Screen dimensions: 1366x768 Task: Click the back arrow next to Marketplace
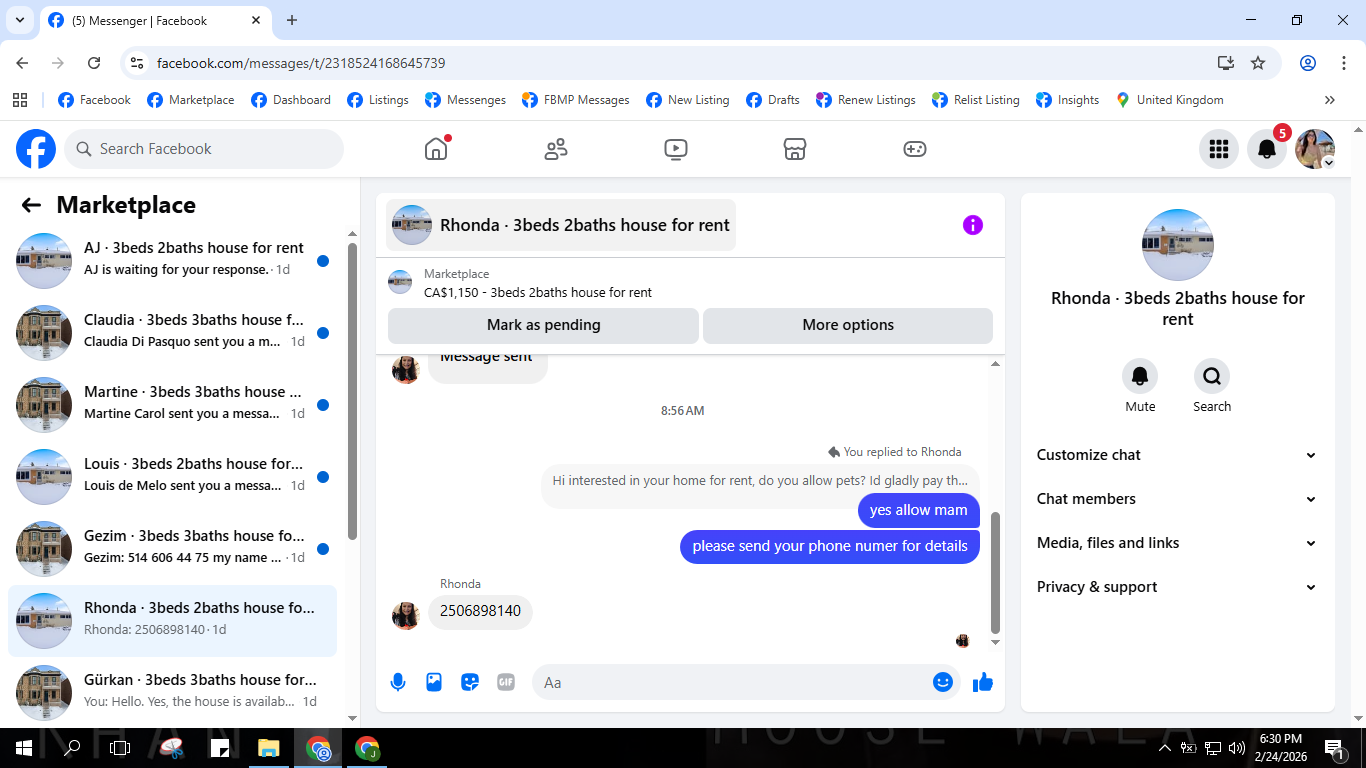[x=31, y=205]
